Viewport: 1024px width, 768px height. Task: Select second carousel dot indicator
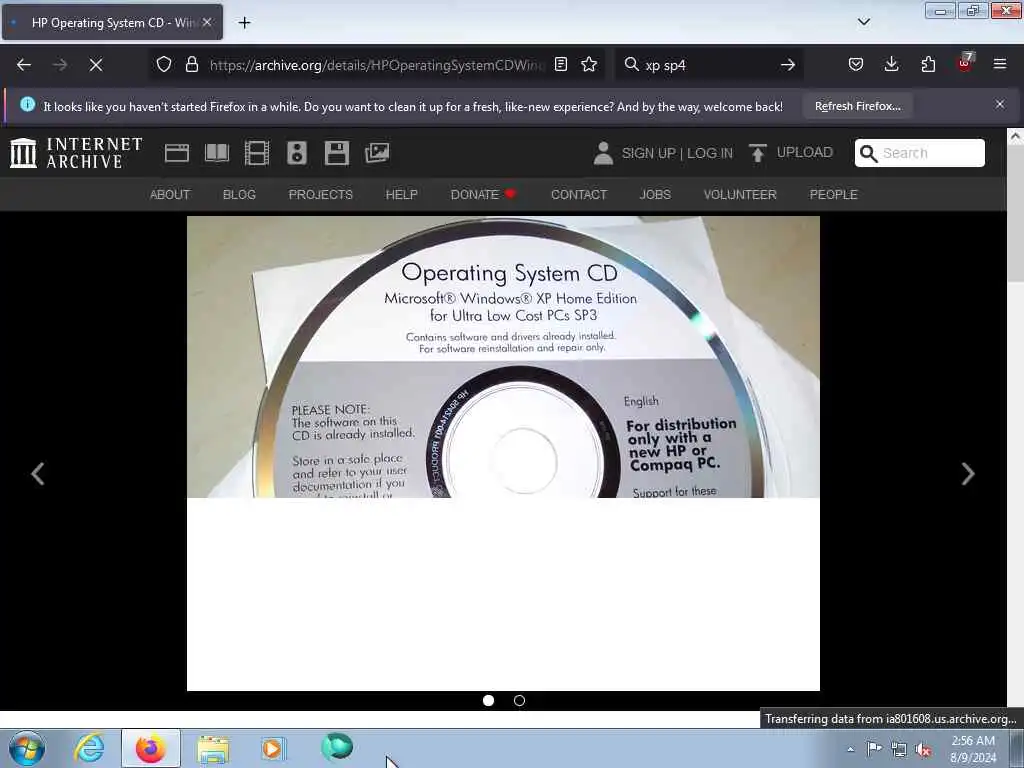point(519,700)
